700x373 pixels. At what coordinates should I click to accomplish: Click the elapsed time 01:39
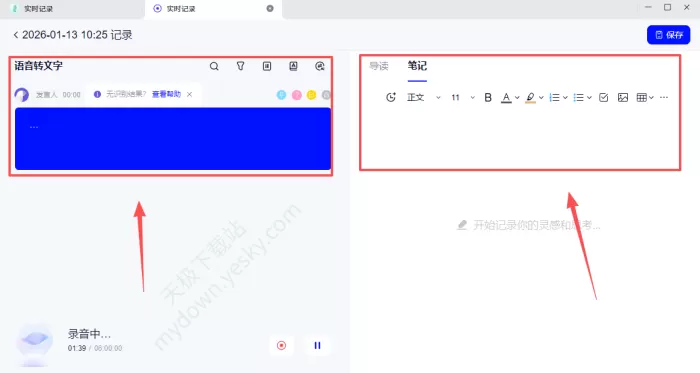[x=77, y=348]
